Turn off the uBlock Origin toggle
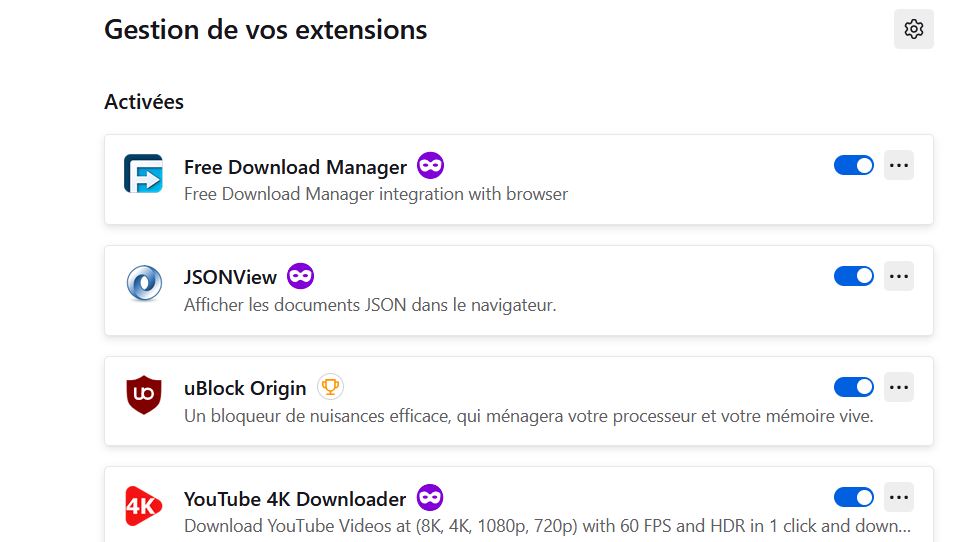 853,387
